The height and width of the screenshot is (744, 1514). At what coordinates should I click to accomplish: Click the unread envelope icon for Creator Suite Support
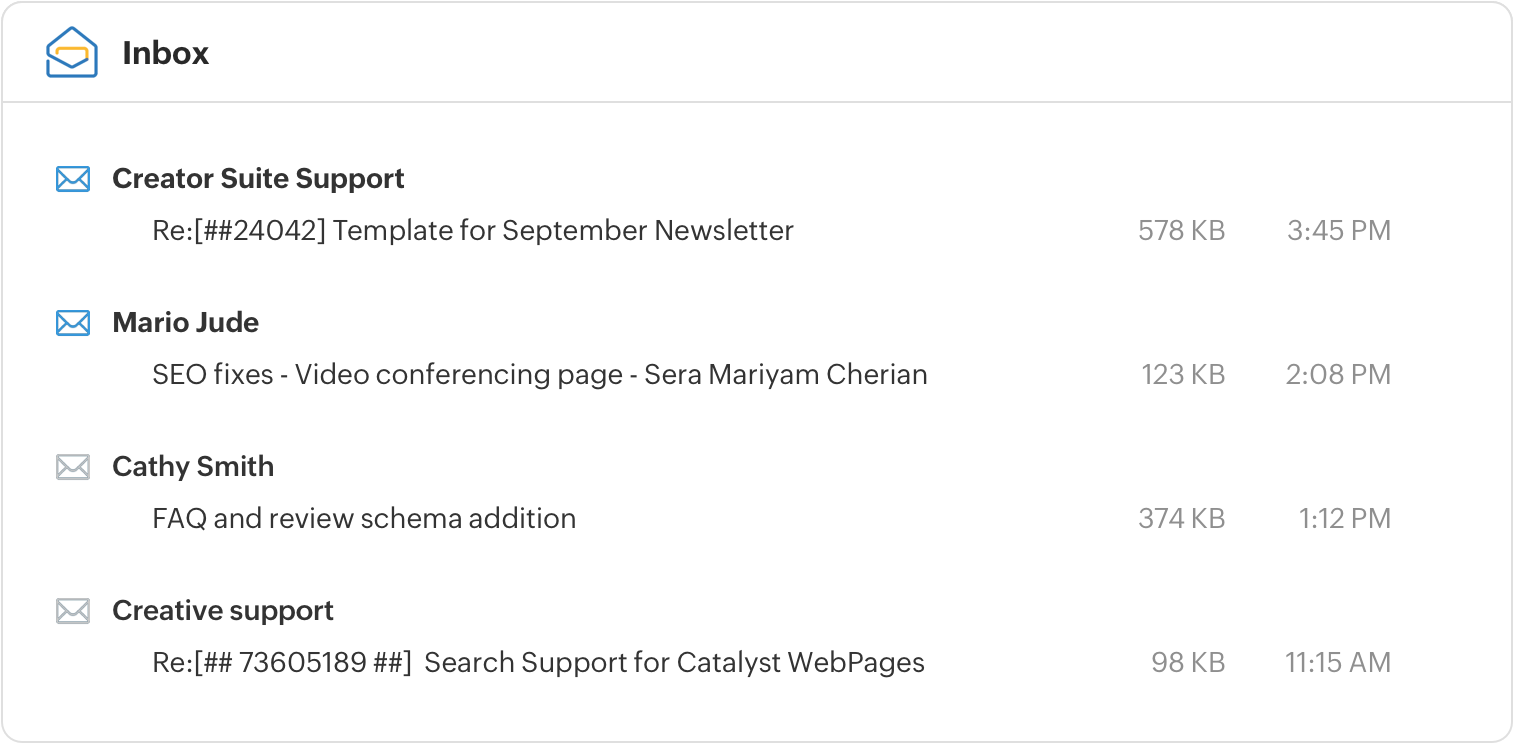(x=73, y=179)
